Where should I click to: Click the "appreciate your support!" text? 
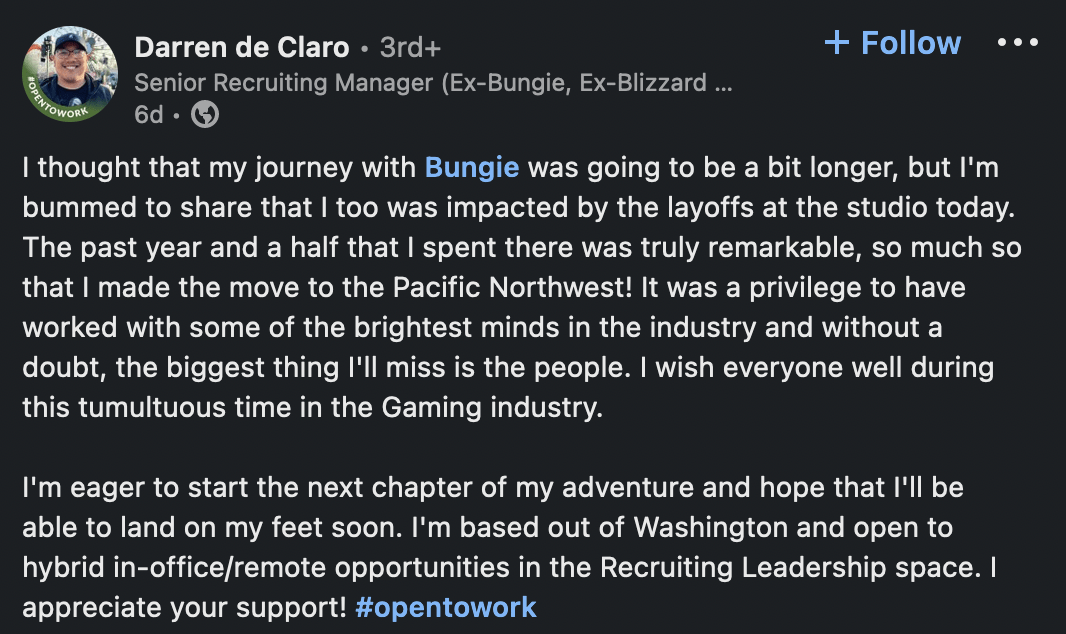coord(184,607)
